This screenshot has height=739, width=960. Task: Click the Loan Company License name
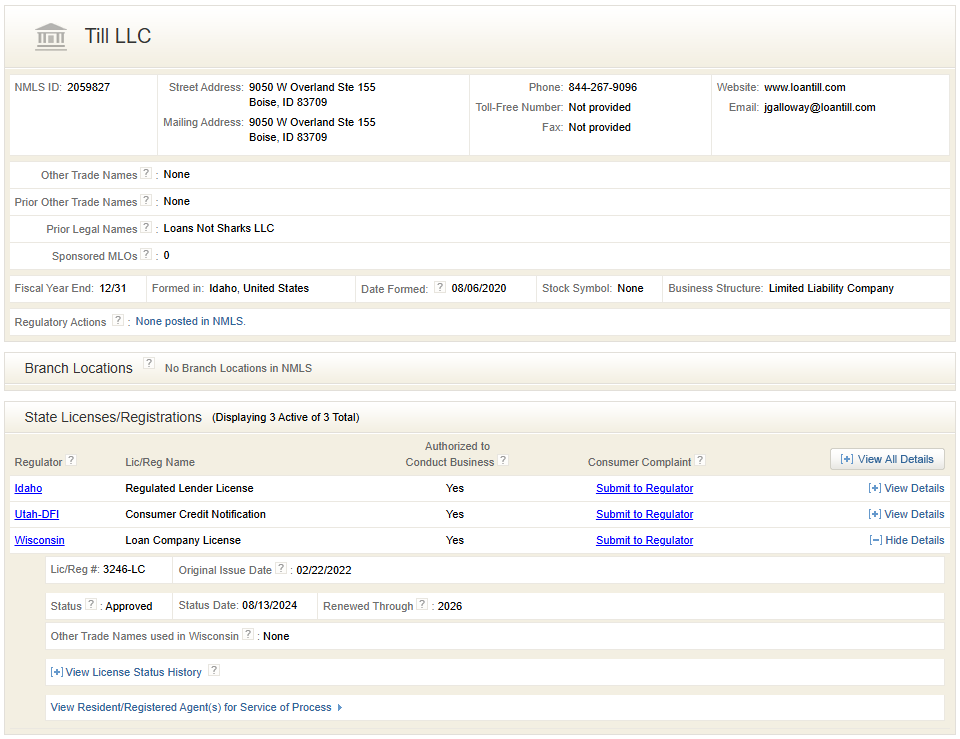tap(183, 540)
